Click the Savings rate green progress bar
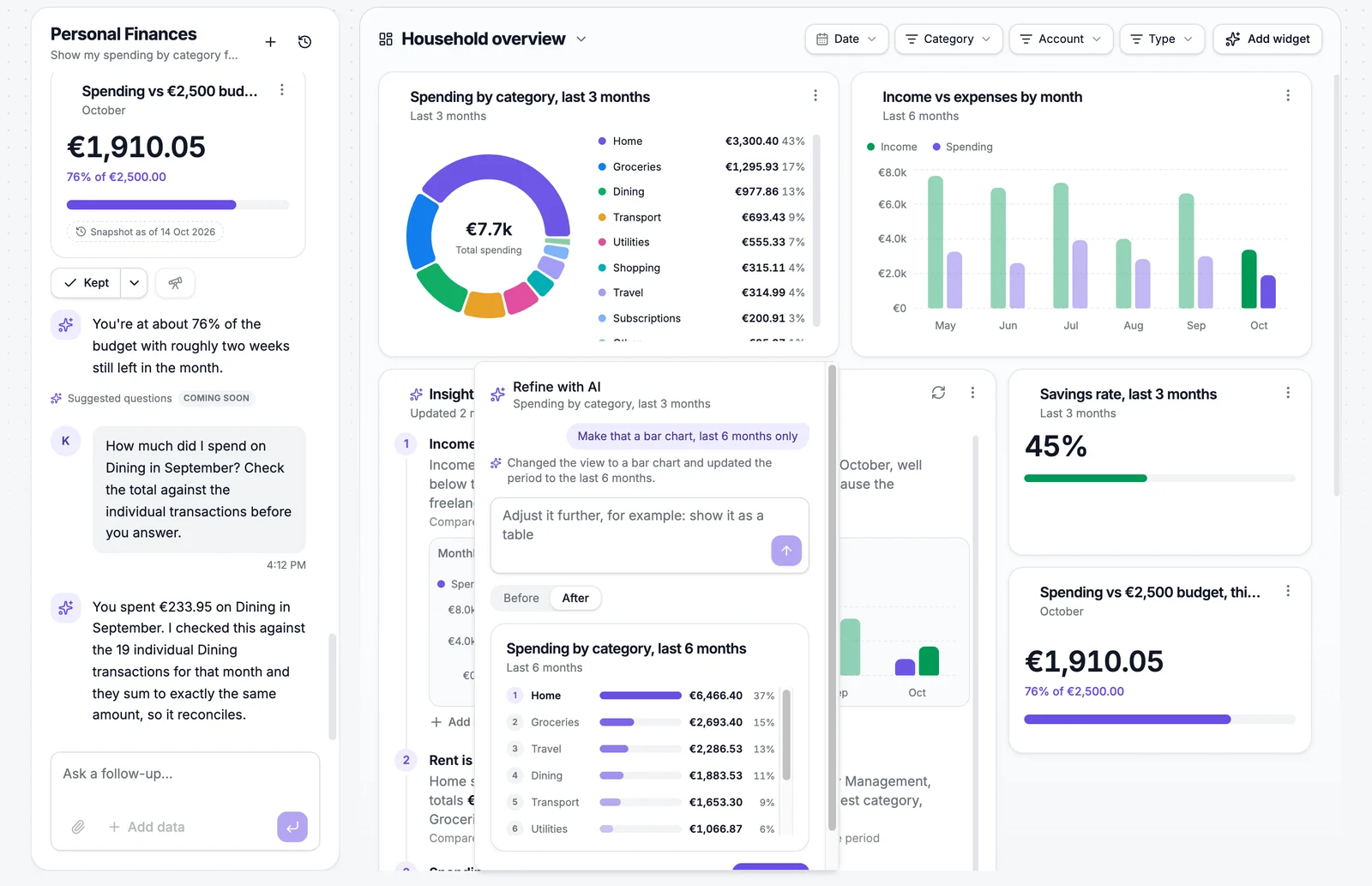This screenshot has height=886, width=1372. point(1159,479)
